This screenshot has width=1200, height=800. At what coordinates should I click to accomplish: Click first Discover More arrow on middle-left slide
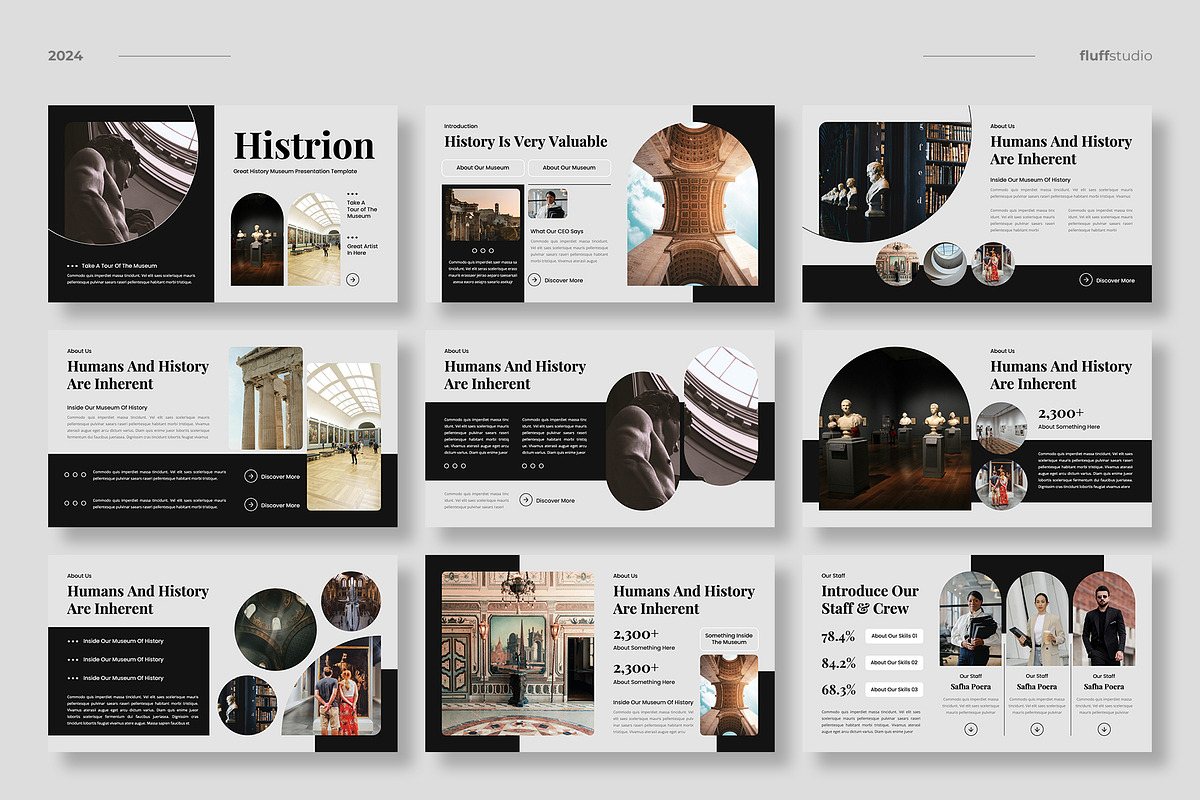(251, 476)
